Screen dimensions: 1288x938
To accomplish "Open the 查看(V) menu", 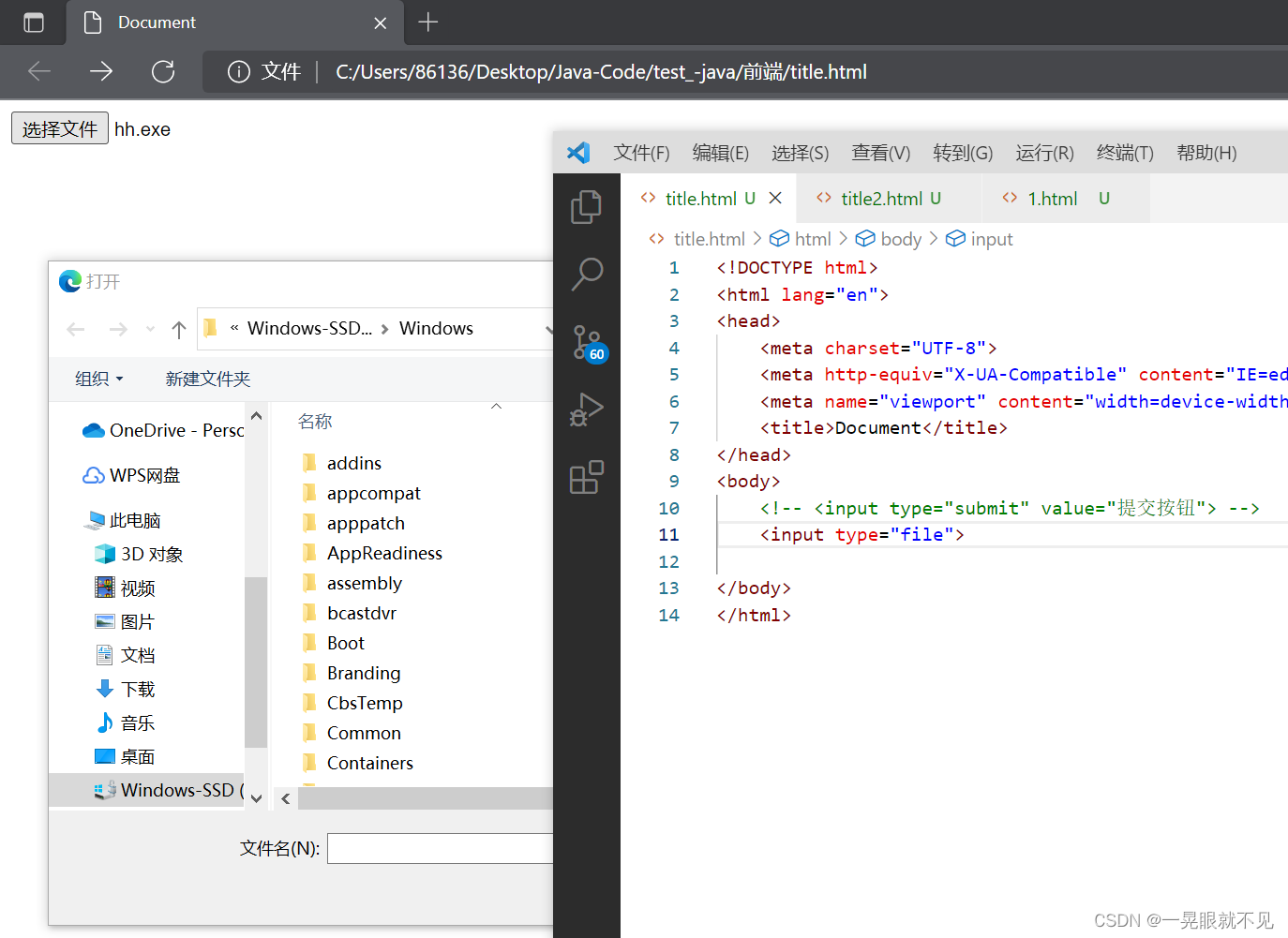I will [x=881, y=153].
